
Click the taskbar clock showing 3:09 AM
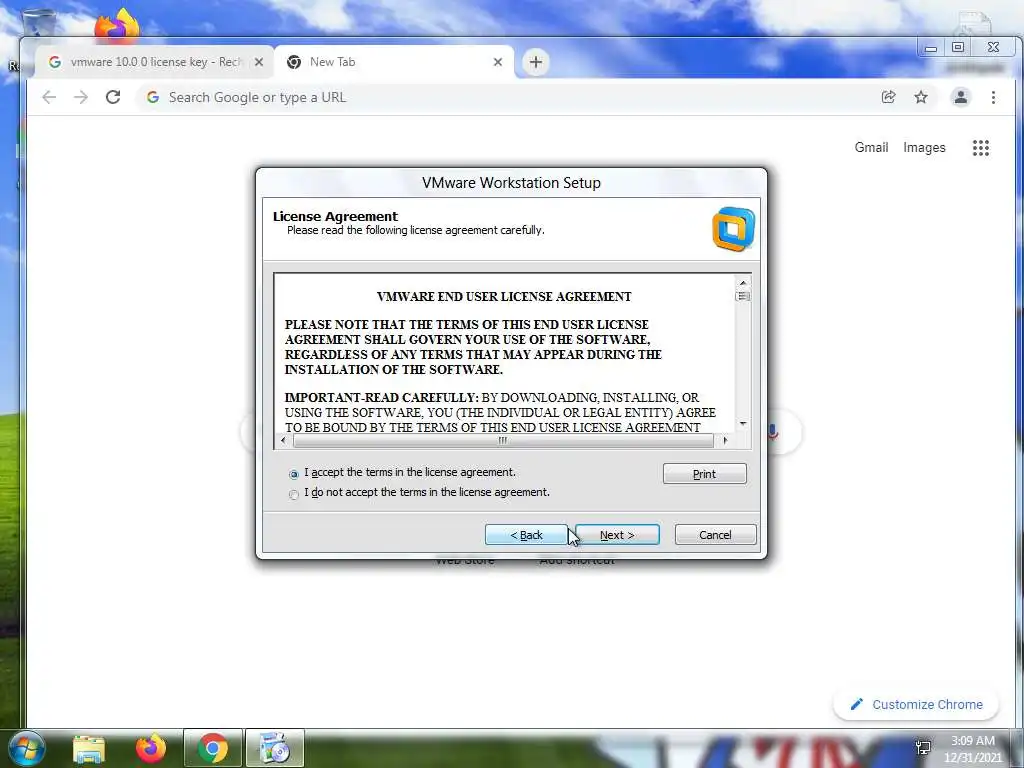click(x=972, y=749)
